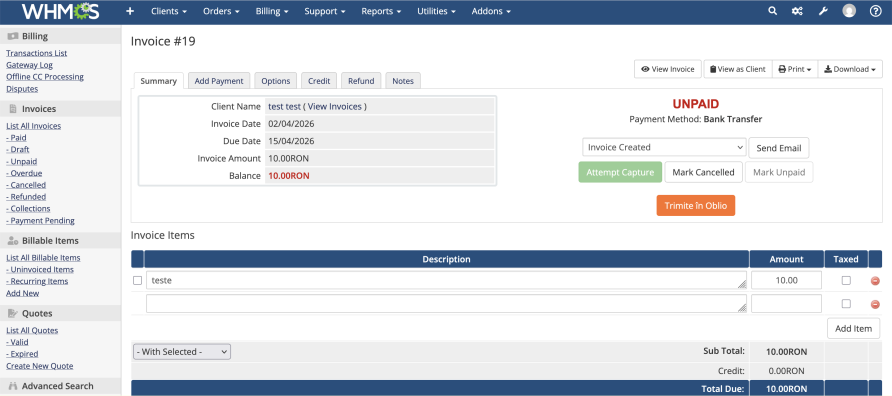Open the Disputes link
Image resolution: width=892 pixels, height=396 pixels.
point(22,89)
